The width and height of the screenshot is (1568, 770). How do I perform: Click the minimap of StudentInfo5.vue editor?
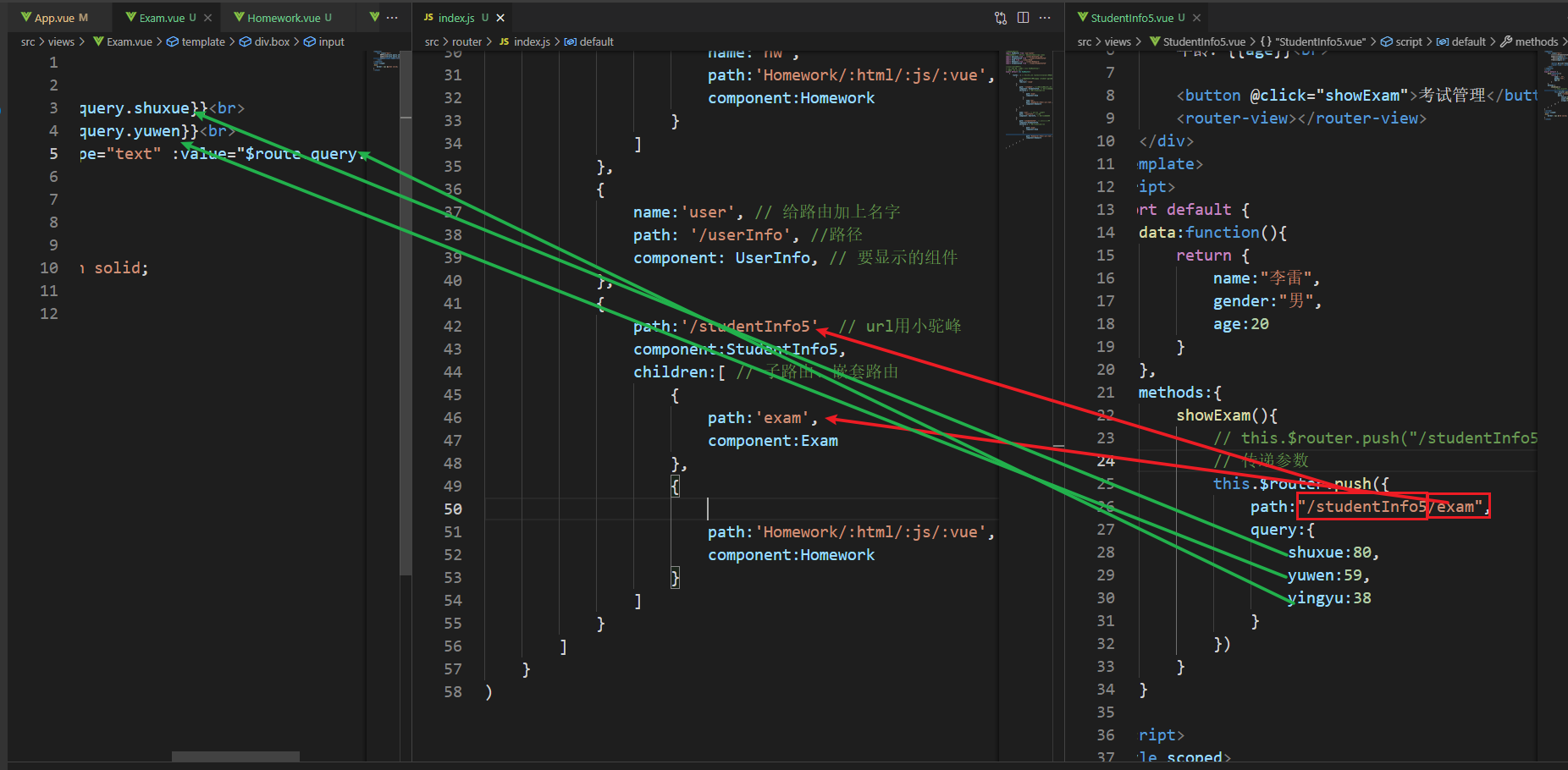click(x=1554, y=85)
